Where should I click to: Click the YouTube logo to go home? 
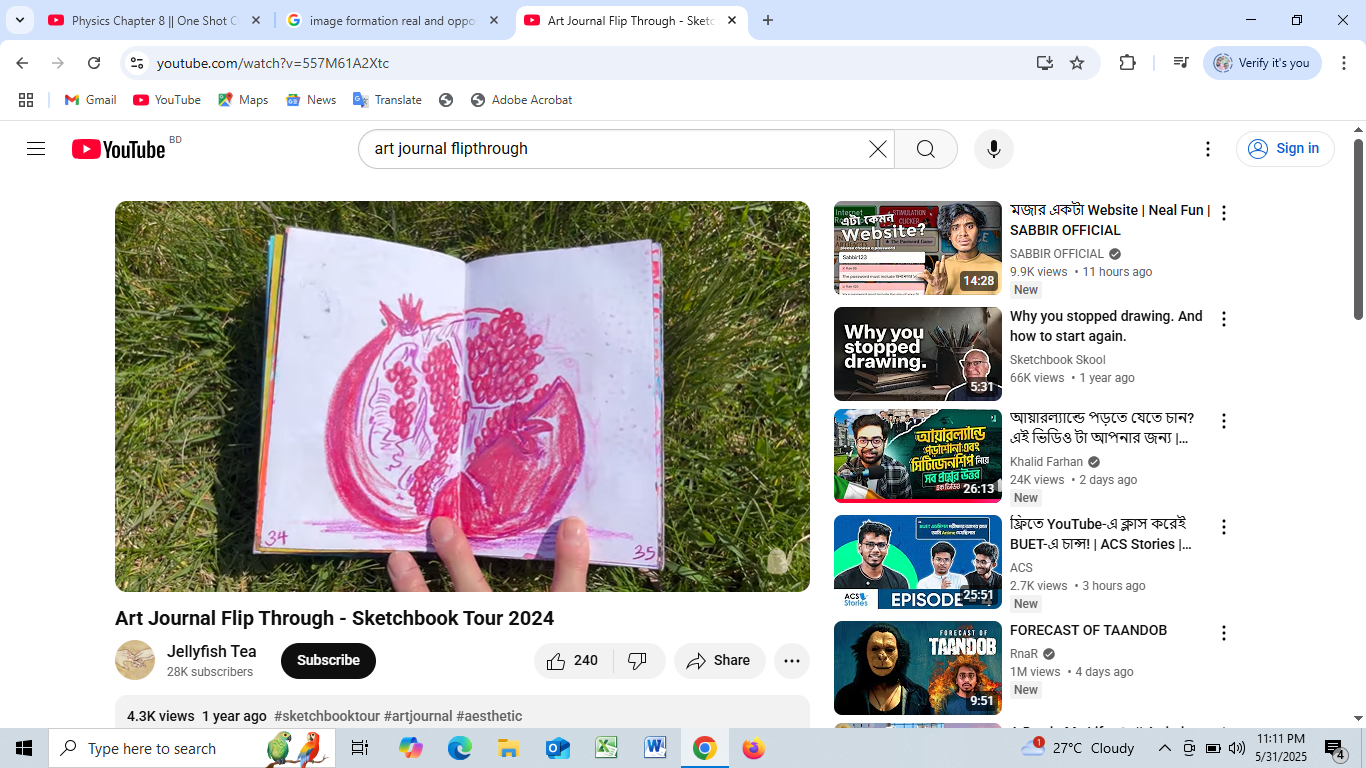tap(119, 149)
